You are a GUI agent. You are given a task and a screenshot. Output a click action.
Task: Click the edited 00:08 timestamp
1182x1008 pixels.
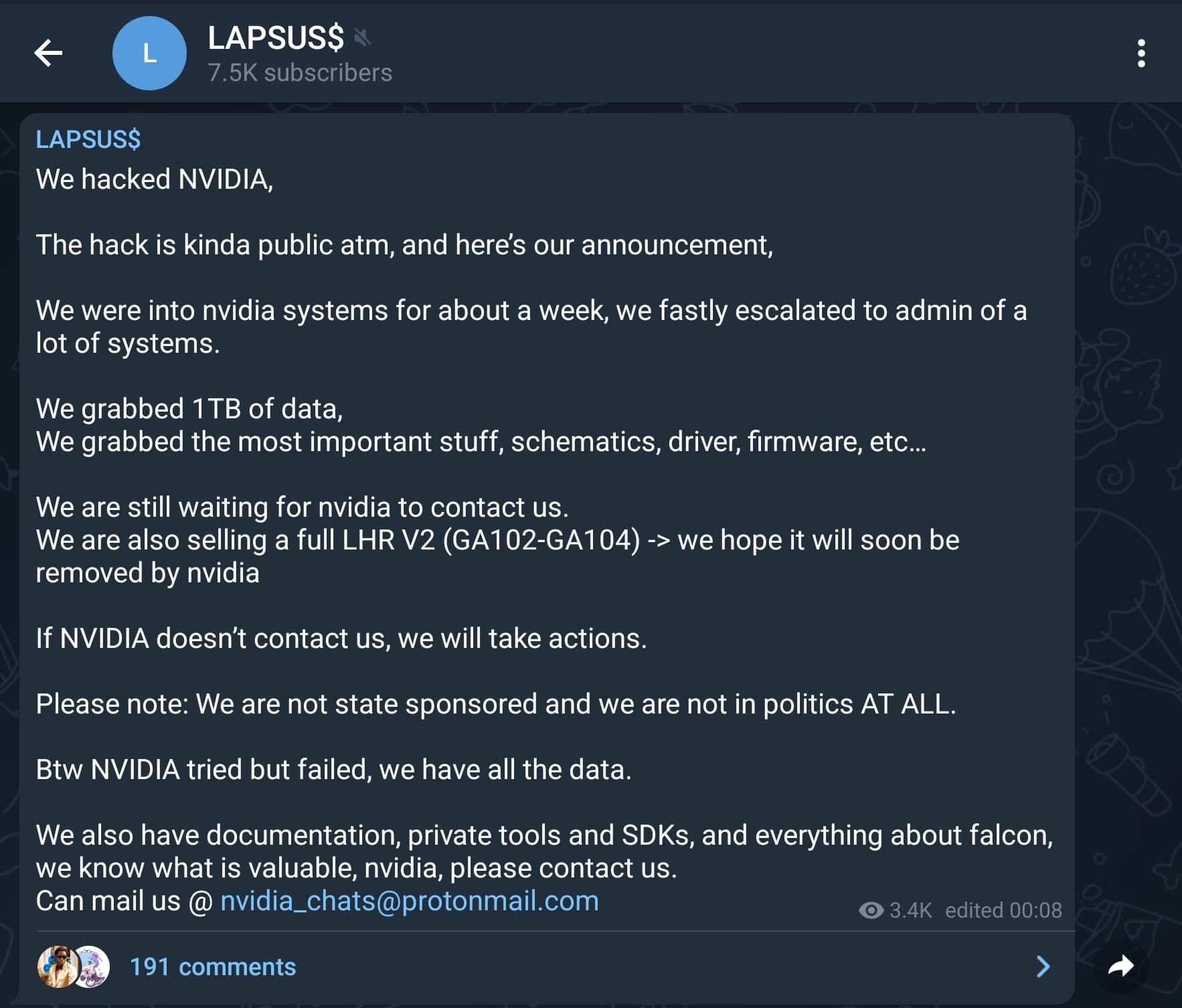click(x=1003, y=910)
